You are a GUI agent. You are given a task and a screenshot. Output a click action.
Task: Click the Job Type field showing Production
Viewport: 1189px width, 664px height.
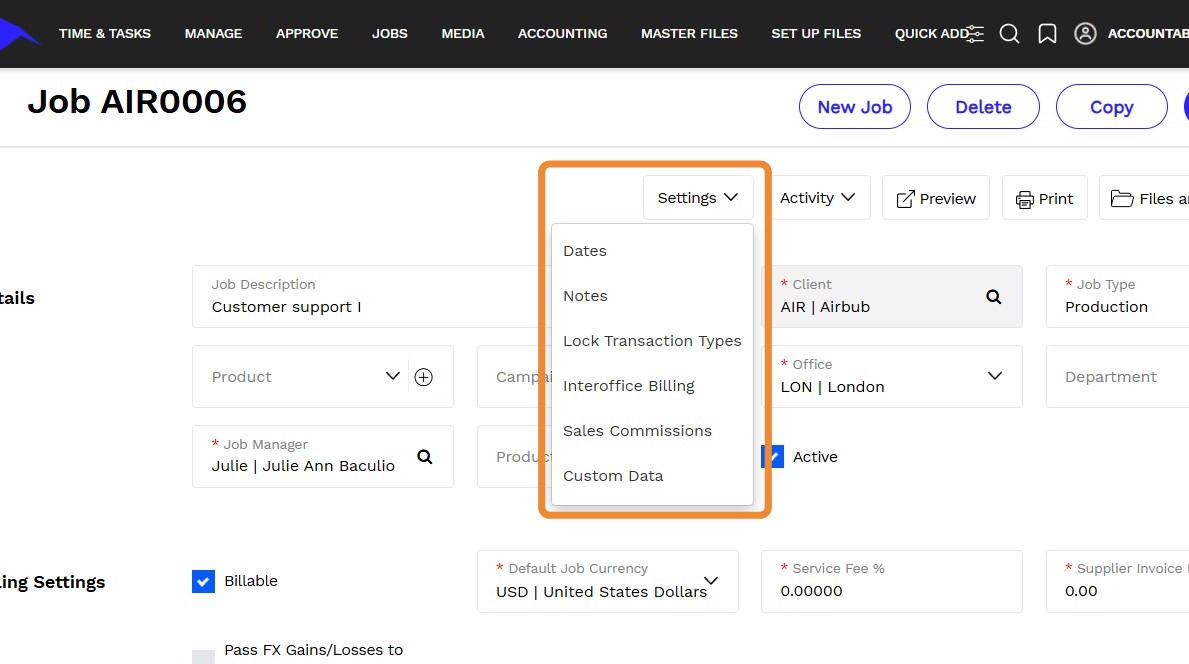[x=1117, y=296]
